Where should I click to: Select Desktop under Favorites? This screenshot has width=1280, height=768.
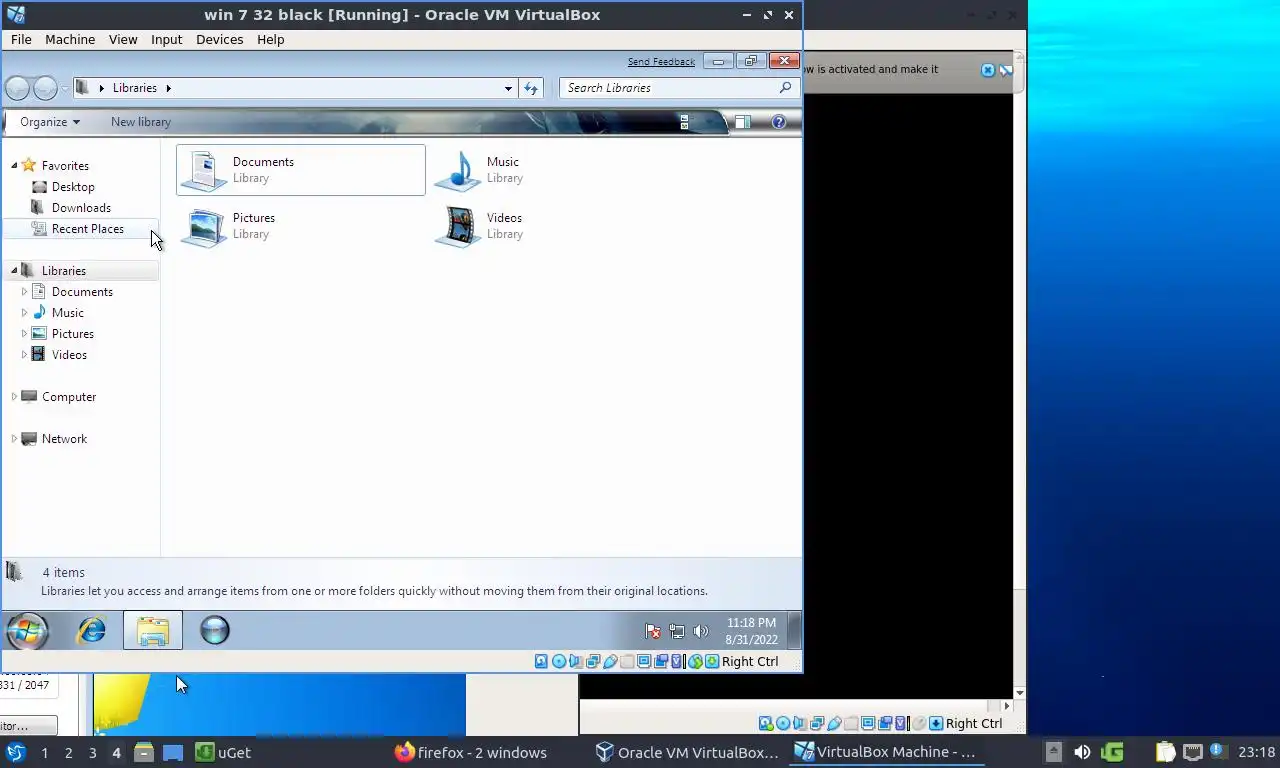[x=73, y=187]
